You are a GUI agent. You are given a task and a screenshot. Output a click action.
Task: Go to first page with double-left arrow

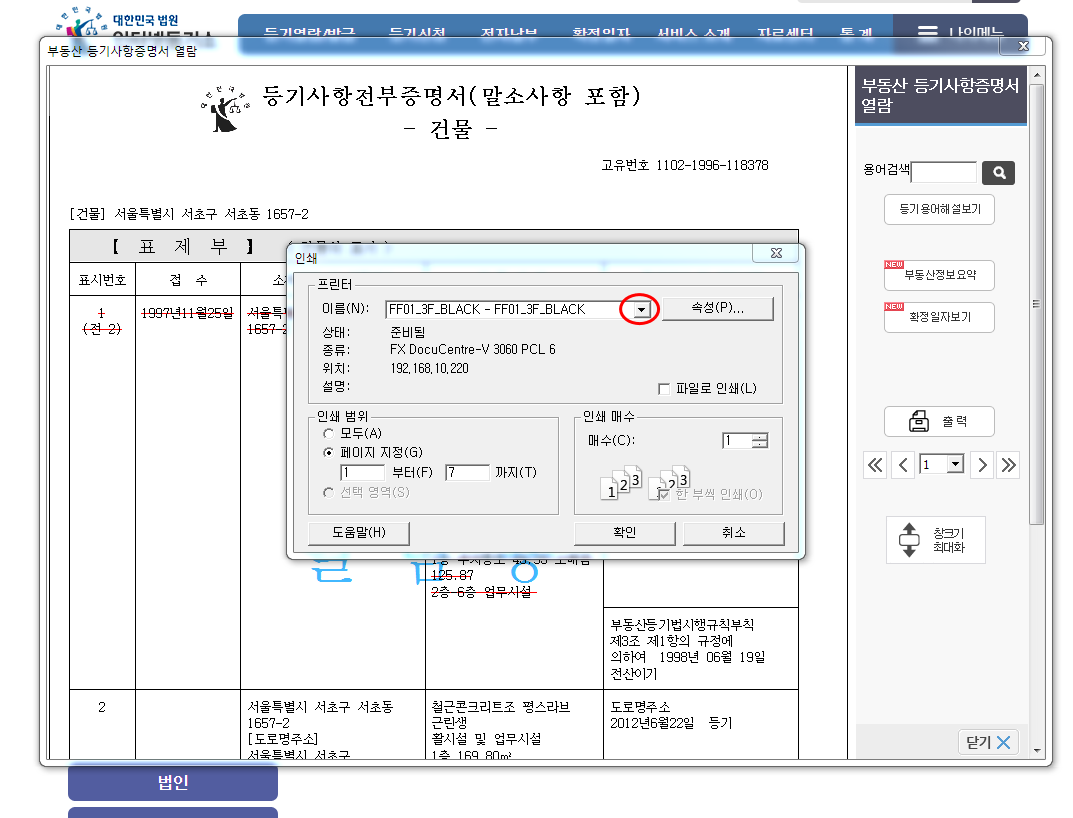click(875, 465)
